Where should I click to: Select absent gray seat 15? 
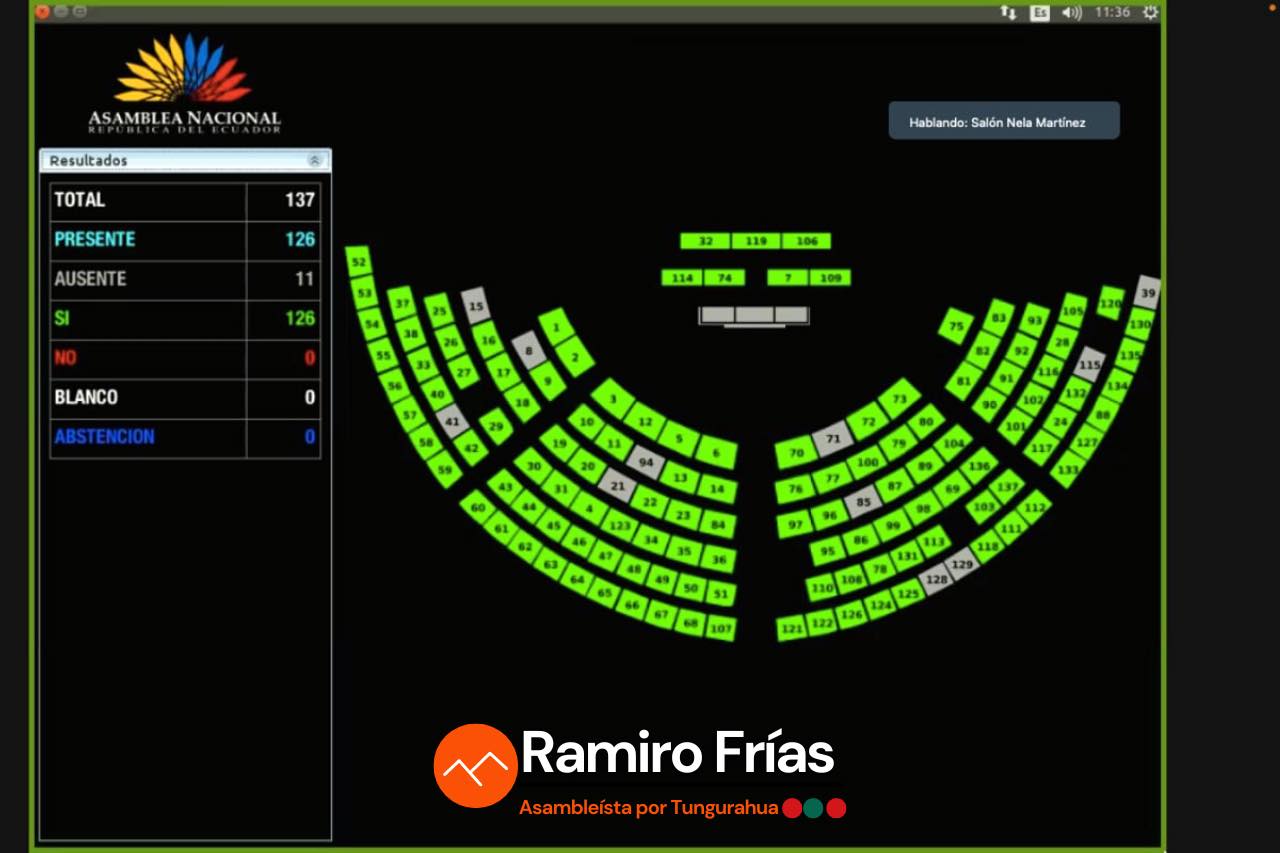476,305
